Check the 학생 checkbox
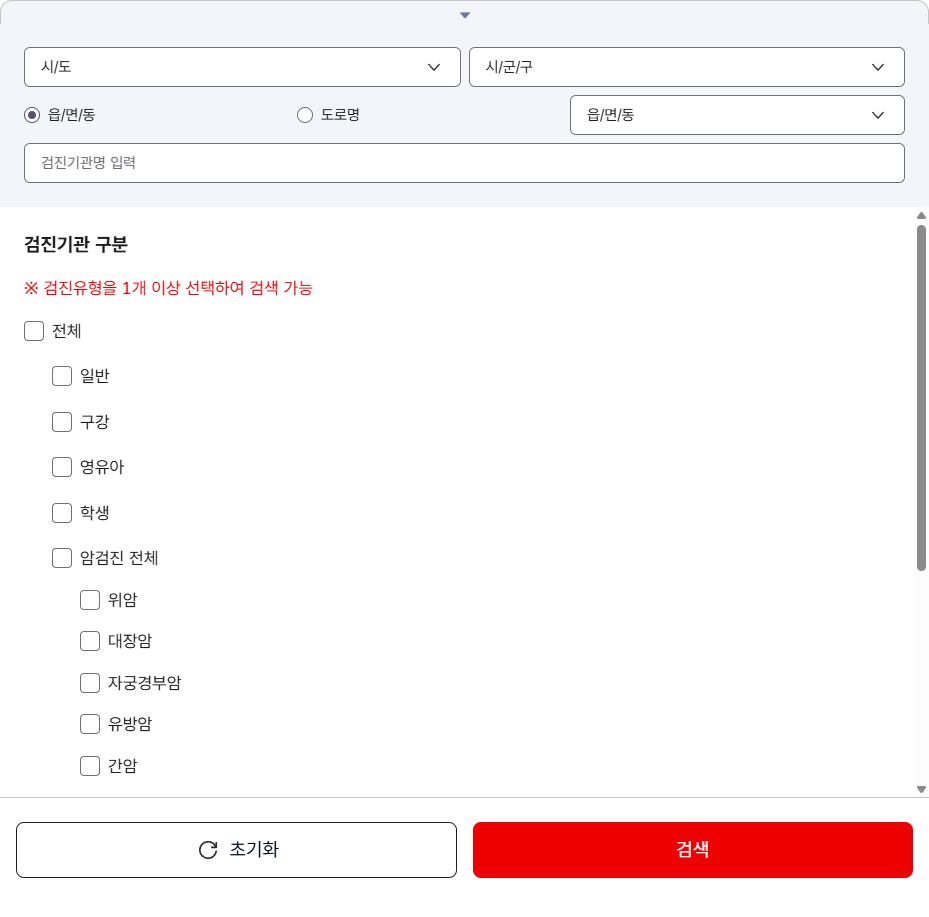929x917 pixels. coord(61,512)
